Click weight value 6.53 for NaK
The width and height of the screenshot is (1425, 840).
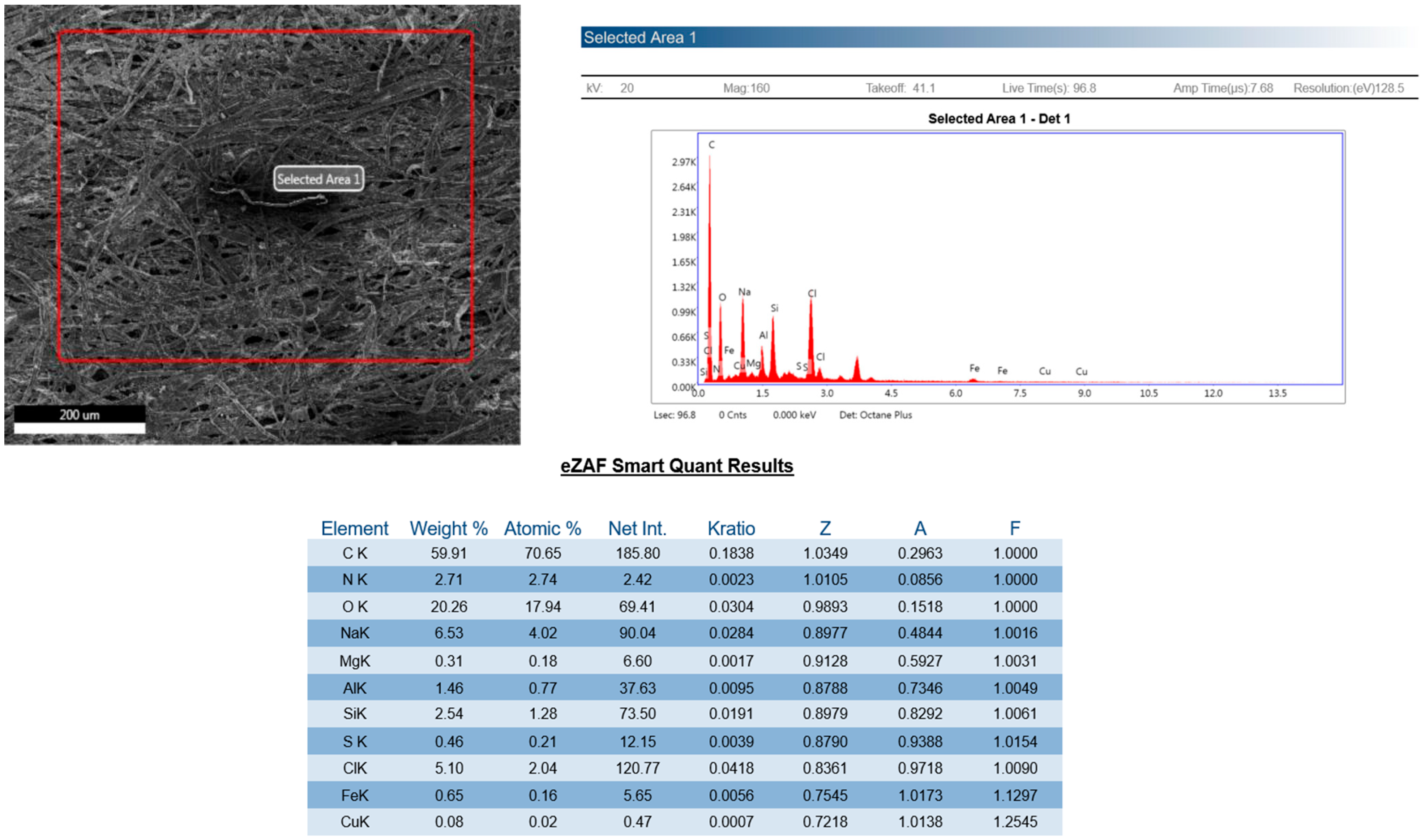(x=449, y=633)
